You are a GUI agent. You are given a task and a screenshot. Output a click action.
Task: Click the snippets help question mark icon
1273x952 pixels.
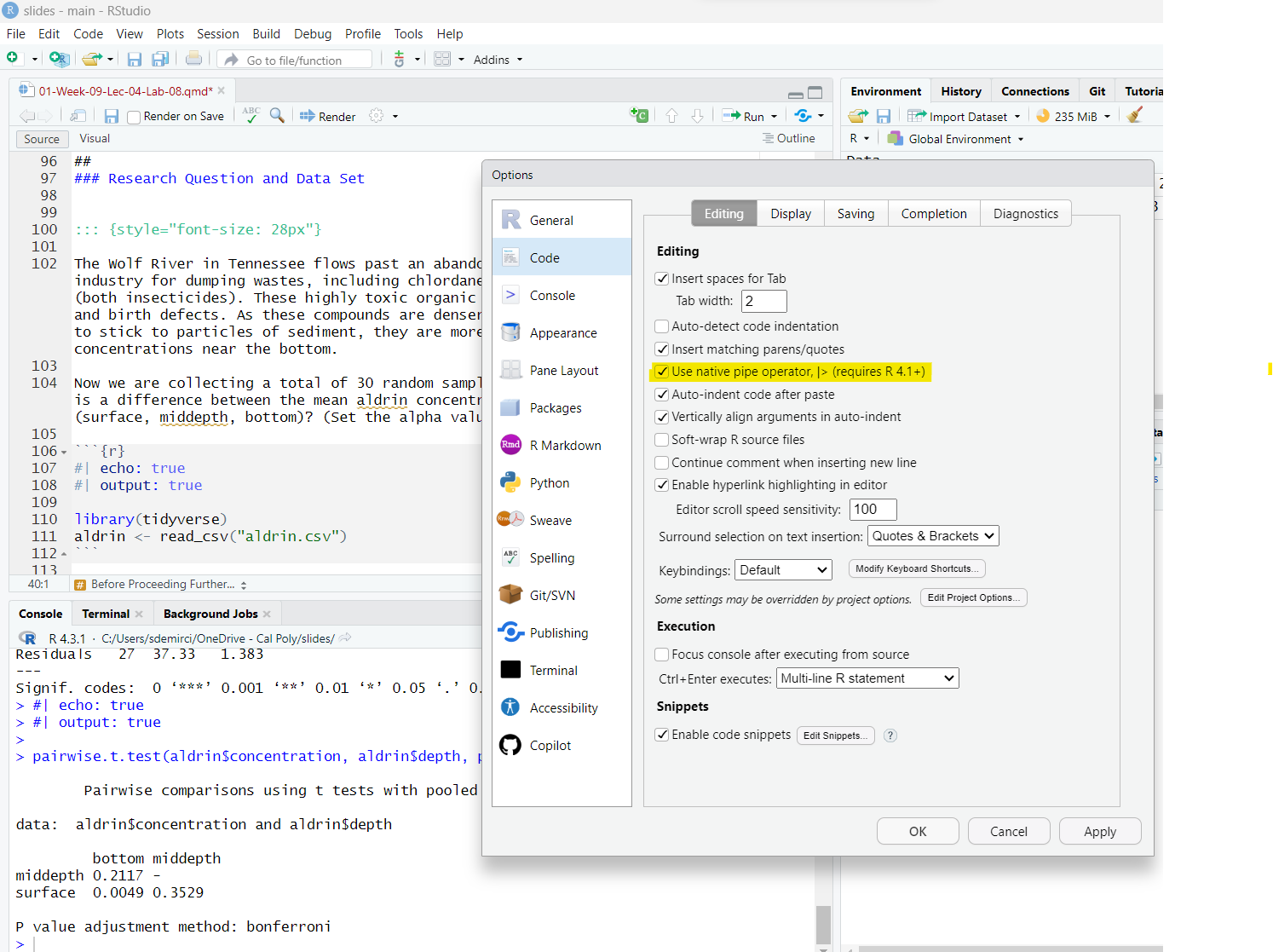[x=890, y=736]
